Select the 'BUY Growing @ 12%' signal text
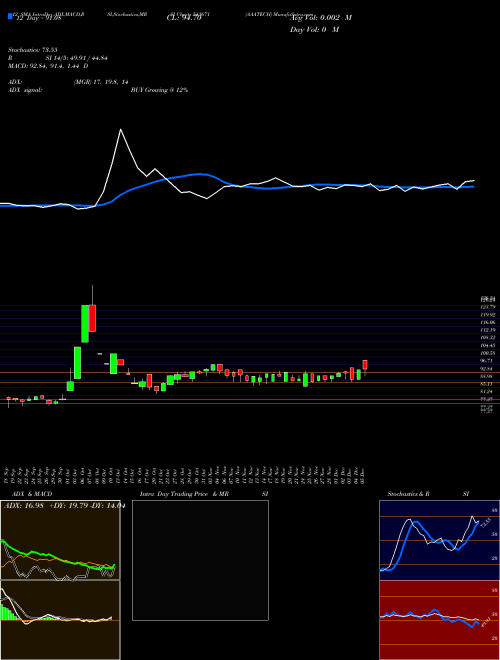500x660 pixels. [159, 90]
